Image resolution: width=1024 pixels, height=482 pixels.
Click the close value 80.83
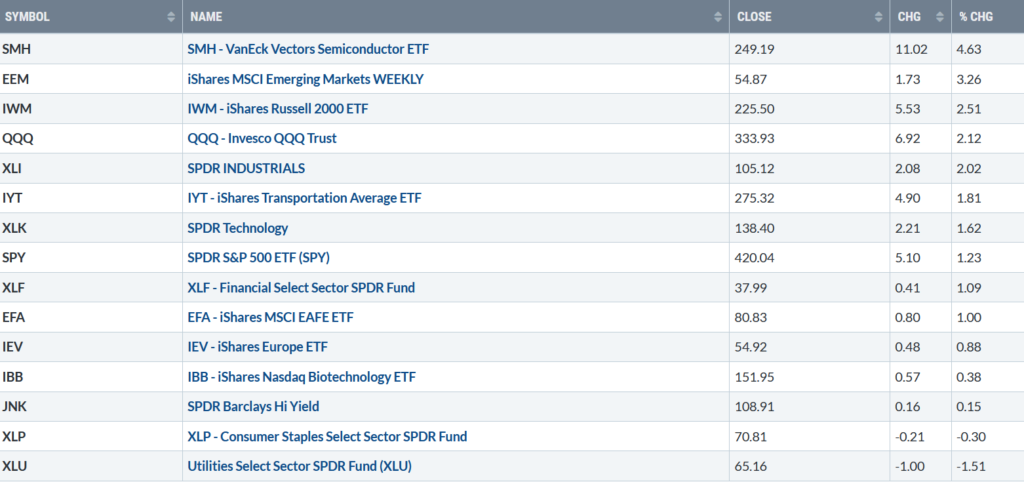click(x=752, y=317)
